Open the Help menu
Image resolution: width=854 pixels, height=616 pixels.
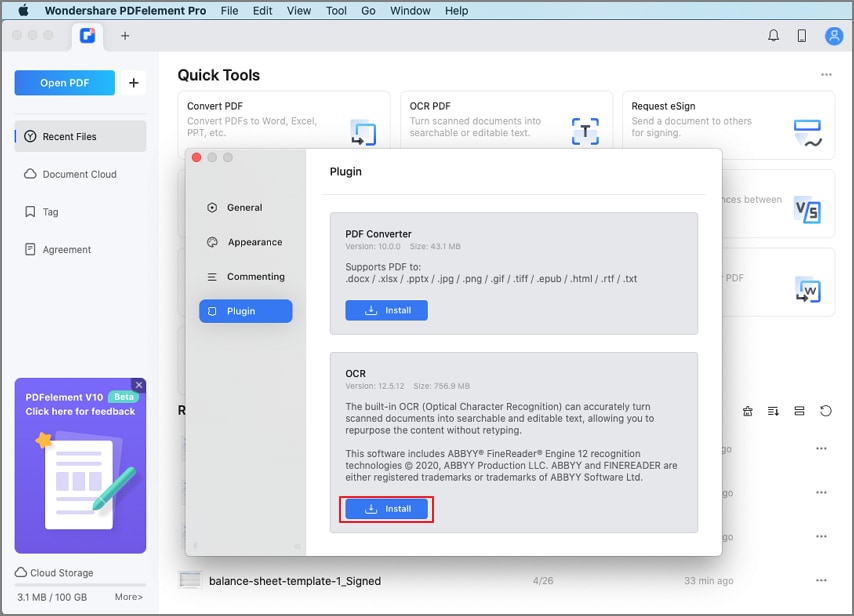(x=456, y=10)
